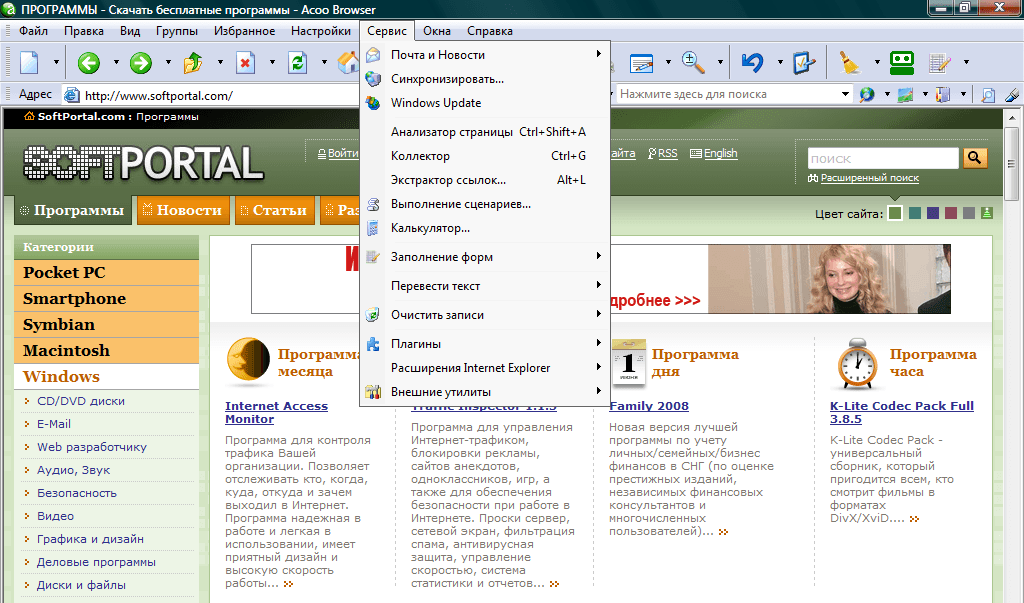Screen dimensions: 1024x603
Task: Click the IE page icon in the address bar
Action: point(72,95)
